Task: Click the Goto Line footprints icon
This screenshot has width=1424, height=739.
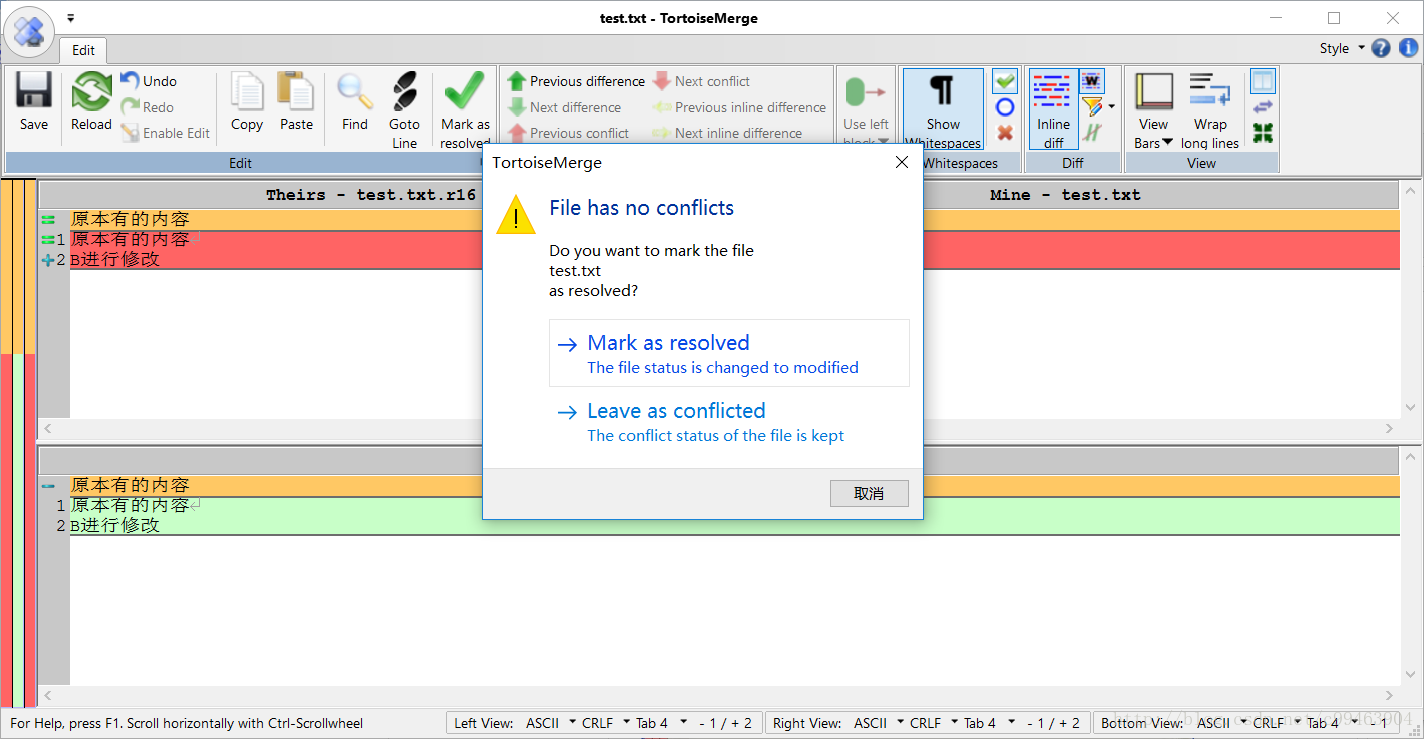Action: [x=404, y=92]
